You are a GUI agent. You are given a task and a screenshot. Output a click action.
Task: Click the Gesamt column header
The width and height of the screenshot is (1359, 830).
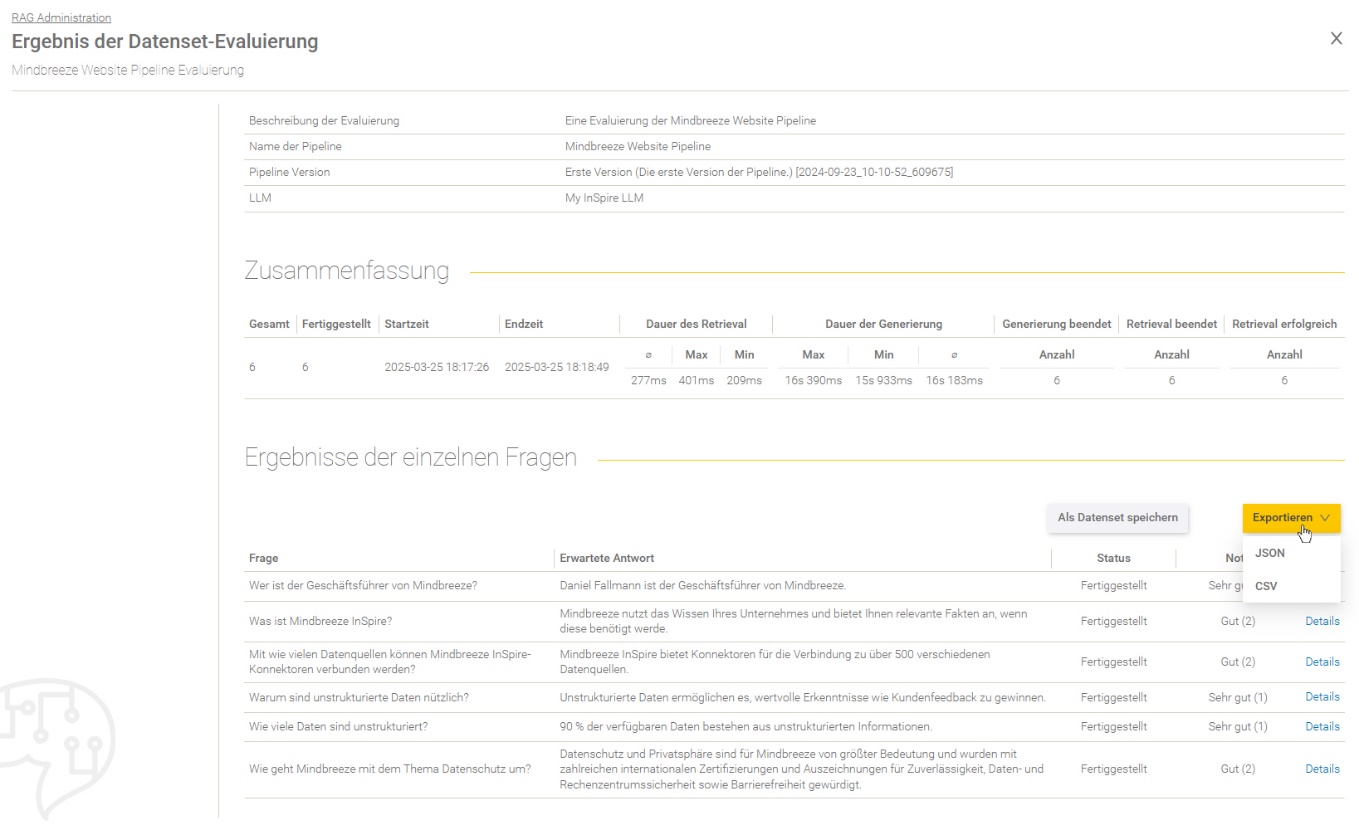tap(269, 324)
